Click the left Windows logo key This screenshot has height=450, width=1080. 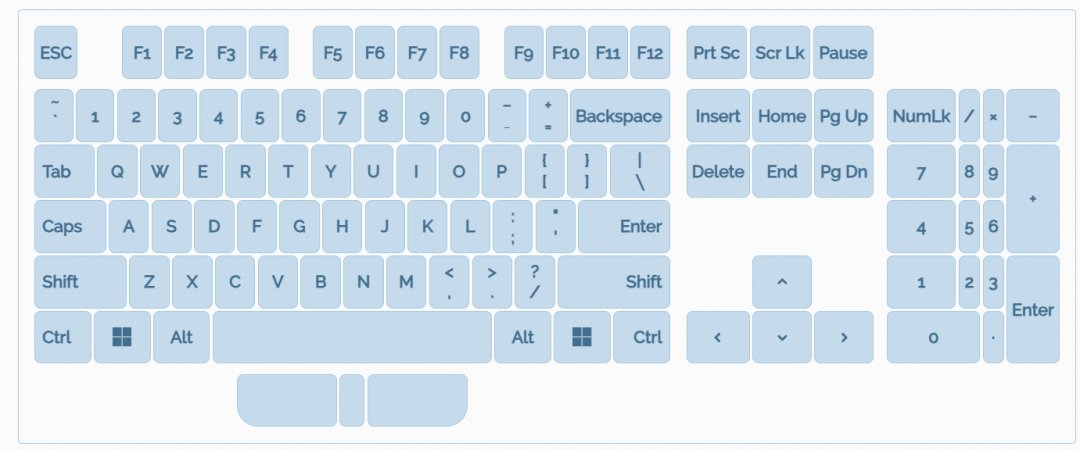[x=122, y=337]
